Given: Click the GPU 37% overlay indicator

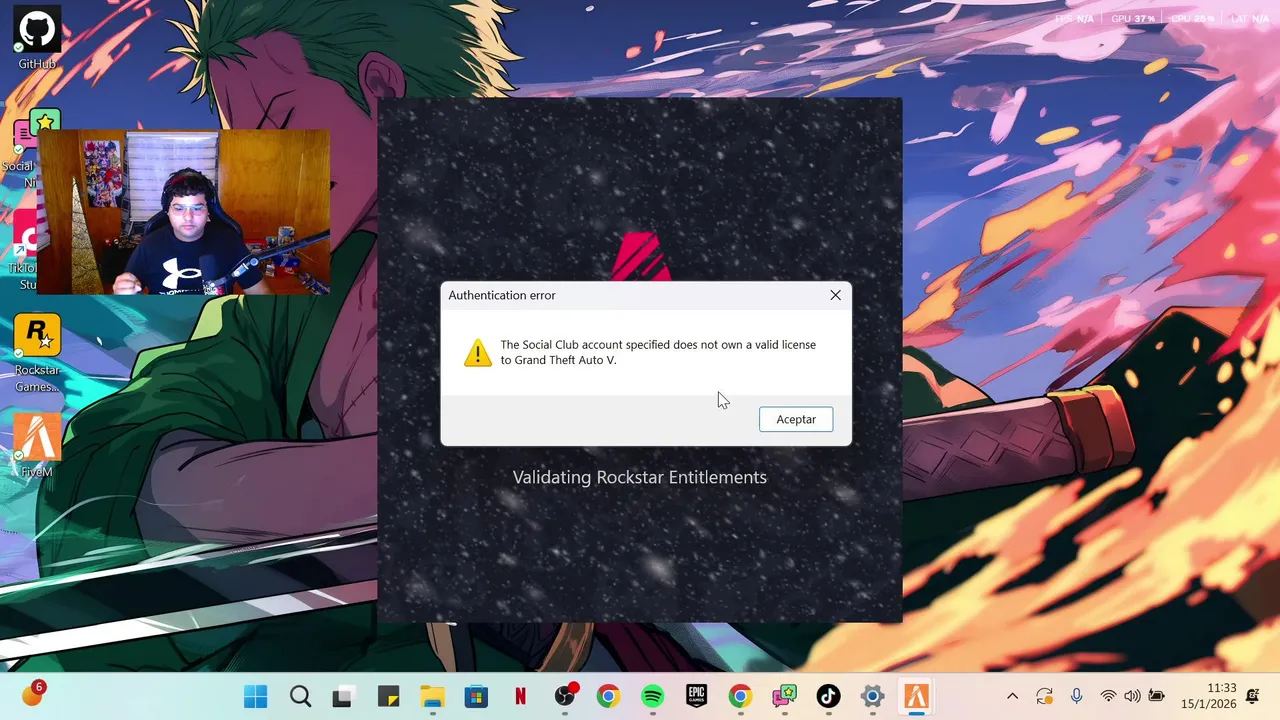Looking at the screenshot, I should (1133, 19).
